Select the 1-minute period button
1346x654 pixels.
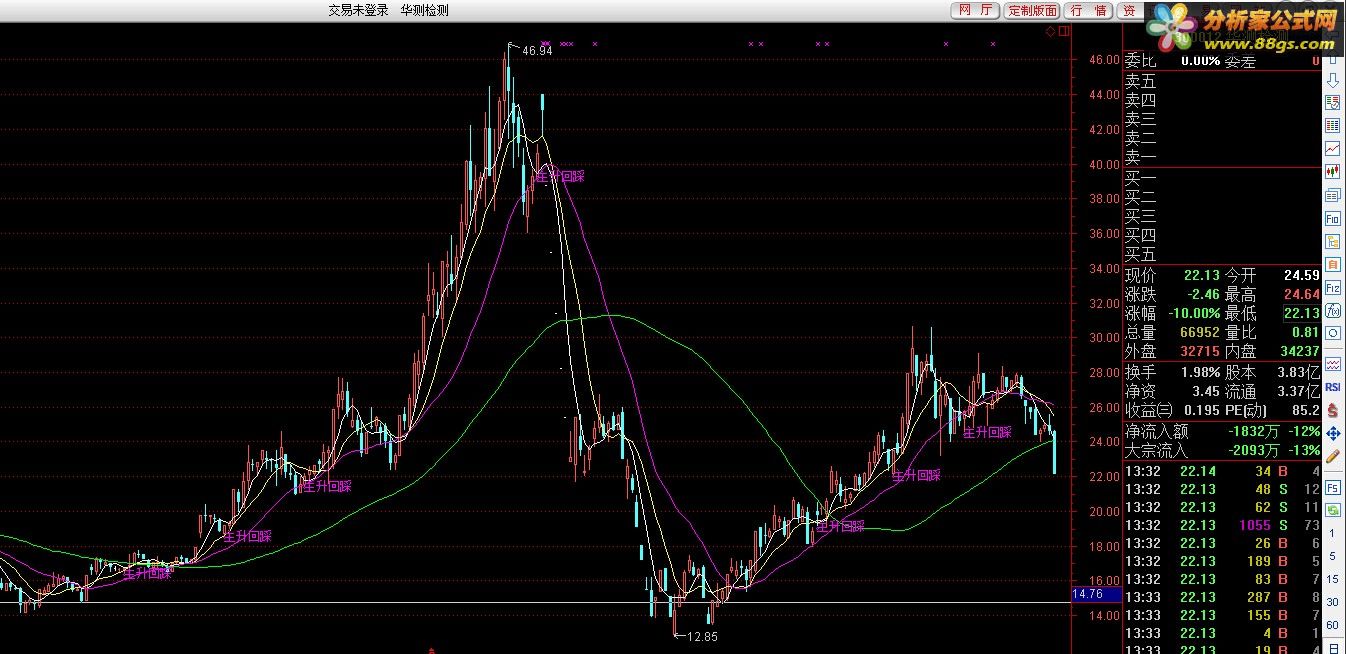pyautogui.click(x=1332, y=533)
